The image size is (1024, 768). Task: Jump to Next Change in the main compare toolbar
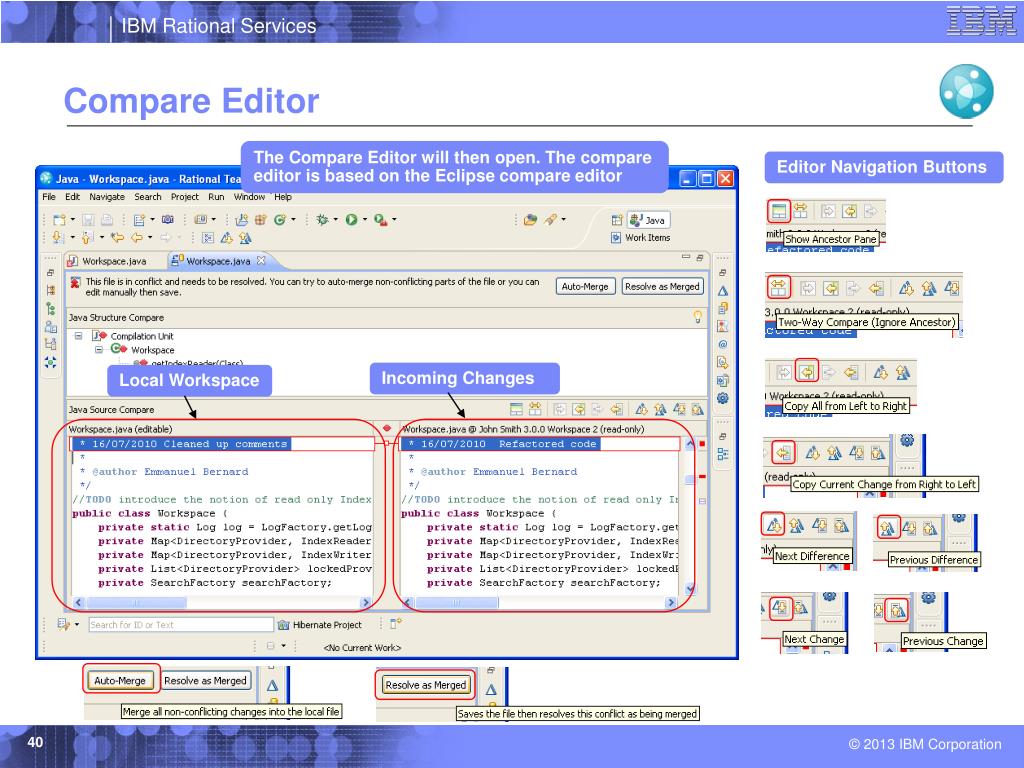coord(679,409)
